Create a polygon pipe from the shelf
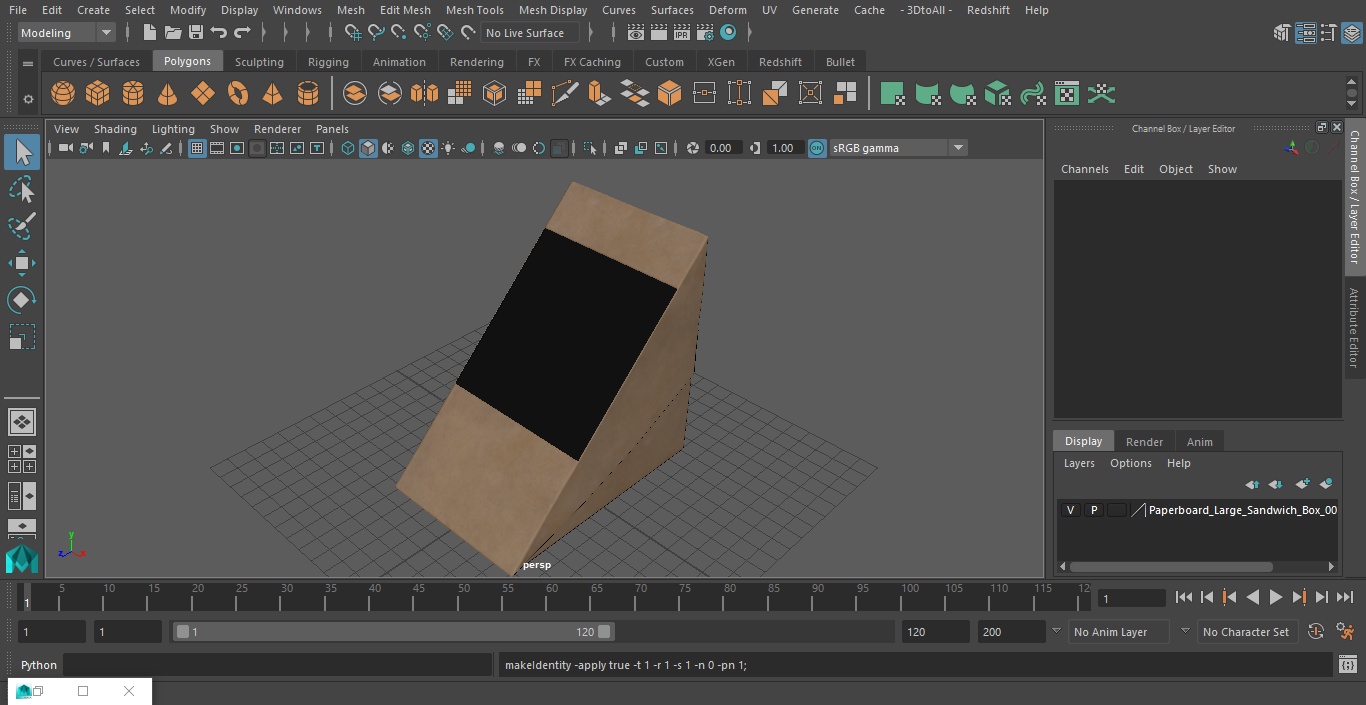The width and height of the screenshot is (1366, 705). [308, 94]
